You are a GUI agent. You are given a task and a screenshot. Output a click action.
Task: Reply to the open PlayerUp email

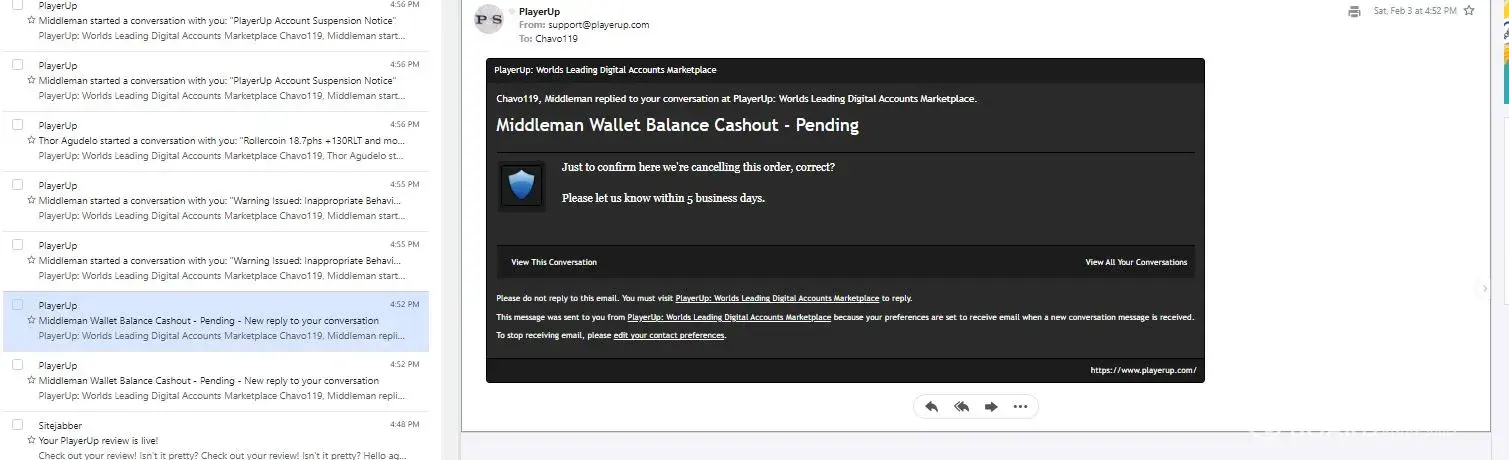pyautogui.click(x=931, y=407)
